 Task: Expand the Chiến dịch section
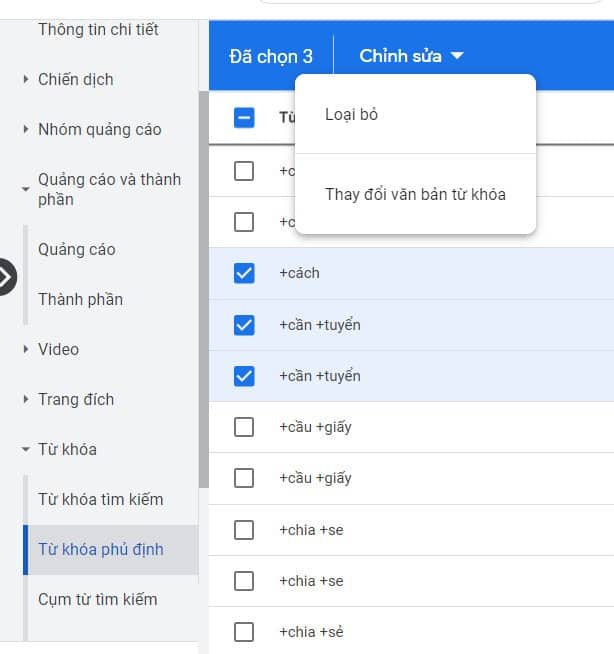(x=75, y=79)
